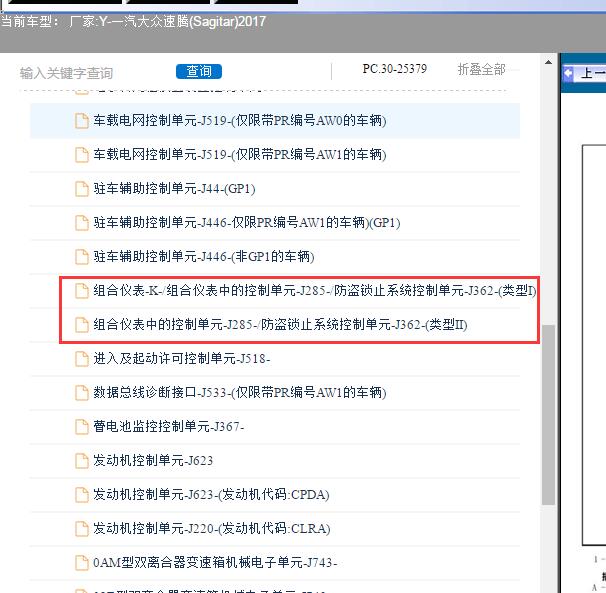The height and width of the screenshot is (593, 606).
Task: Click document icon beside 0AM J743 row
Action: 82,563
